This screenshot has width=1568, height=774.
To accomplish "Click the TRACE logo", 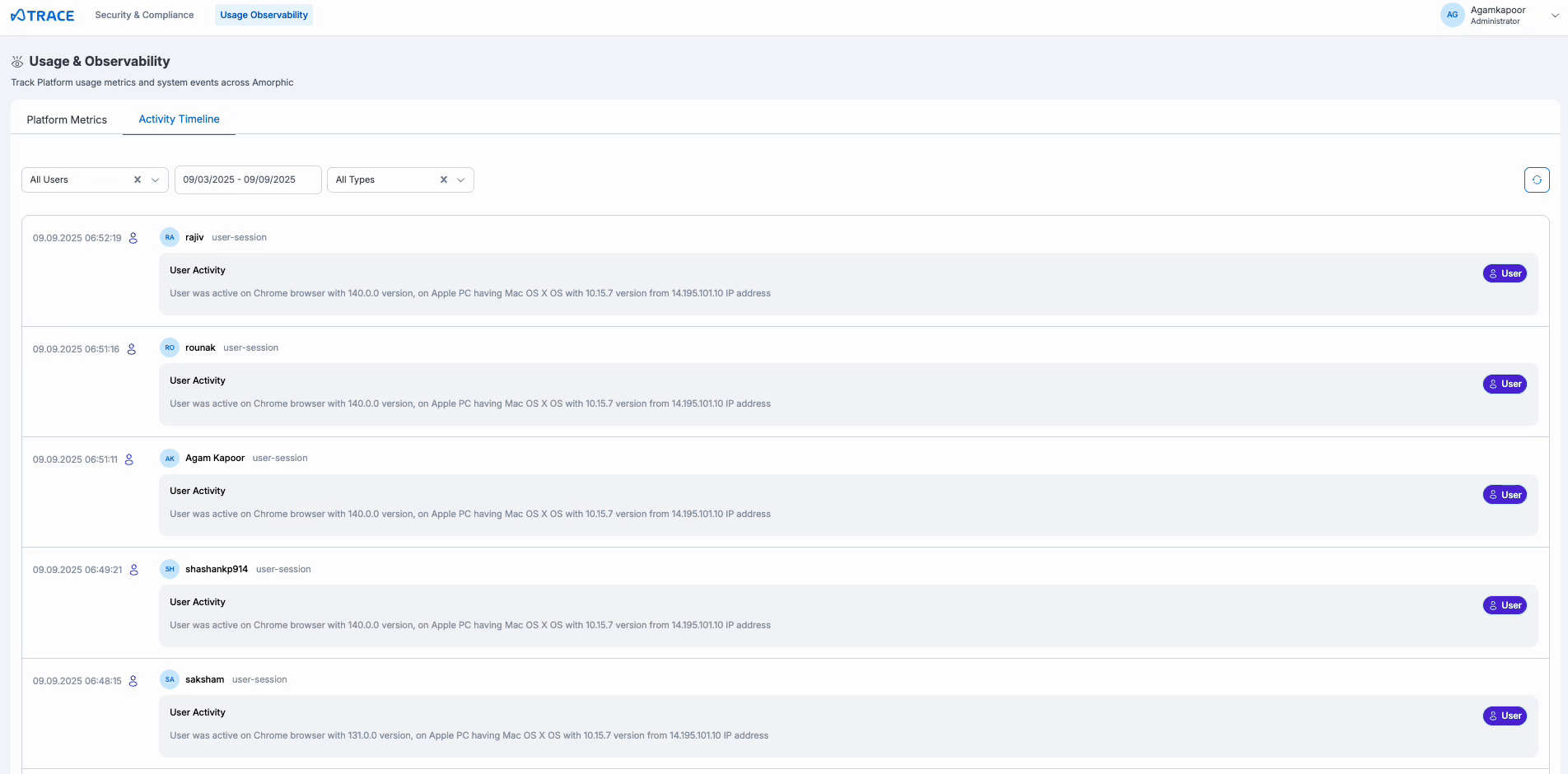I will (x=42, y=15).
